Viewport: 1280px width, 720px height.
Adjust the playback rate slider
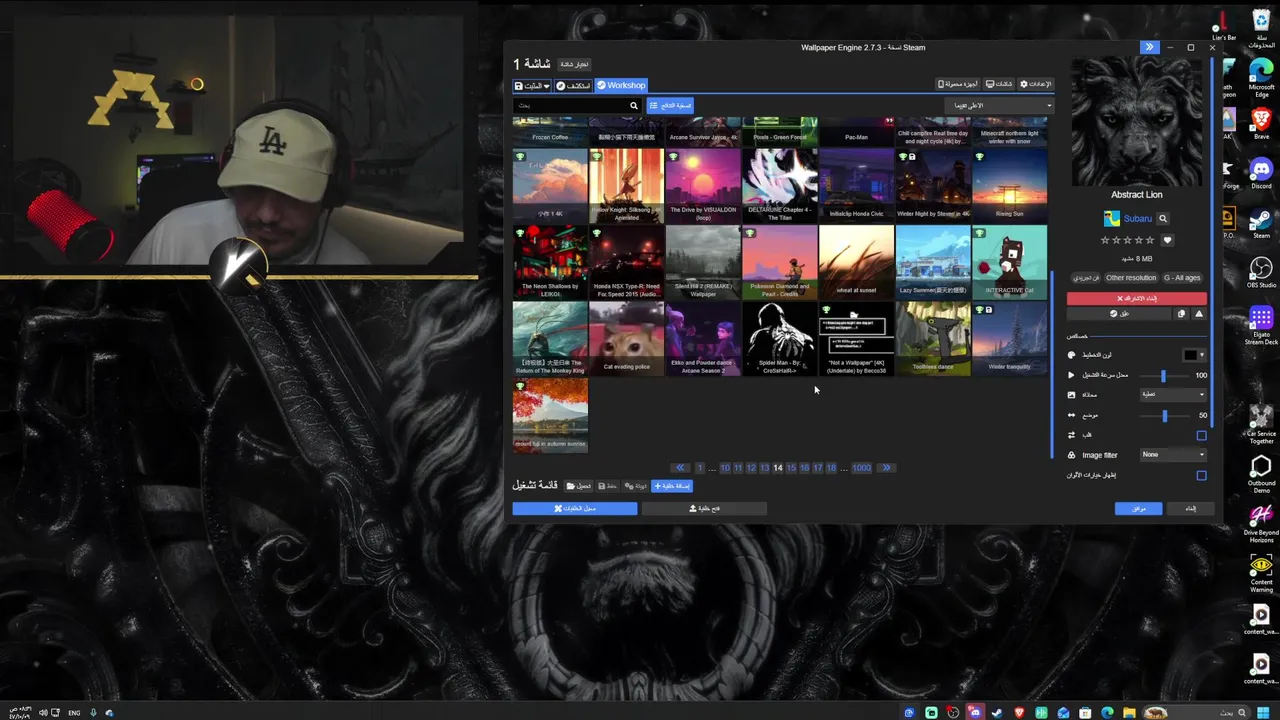point(1163,375)
